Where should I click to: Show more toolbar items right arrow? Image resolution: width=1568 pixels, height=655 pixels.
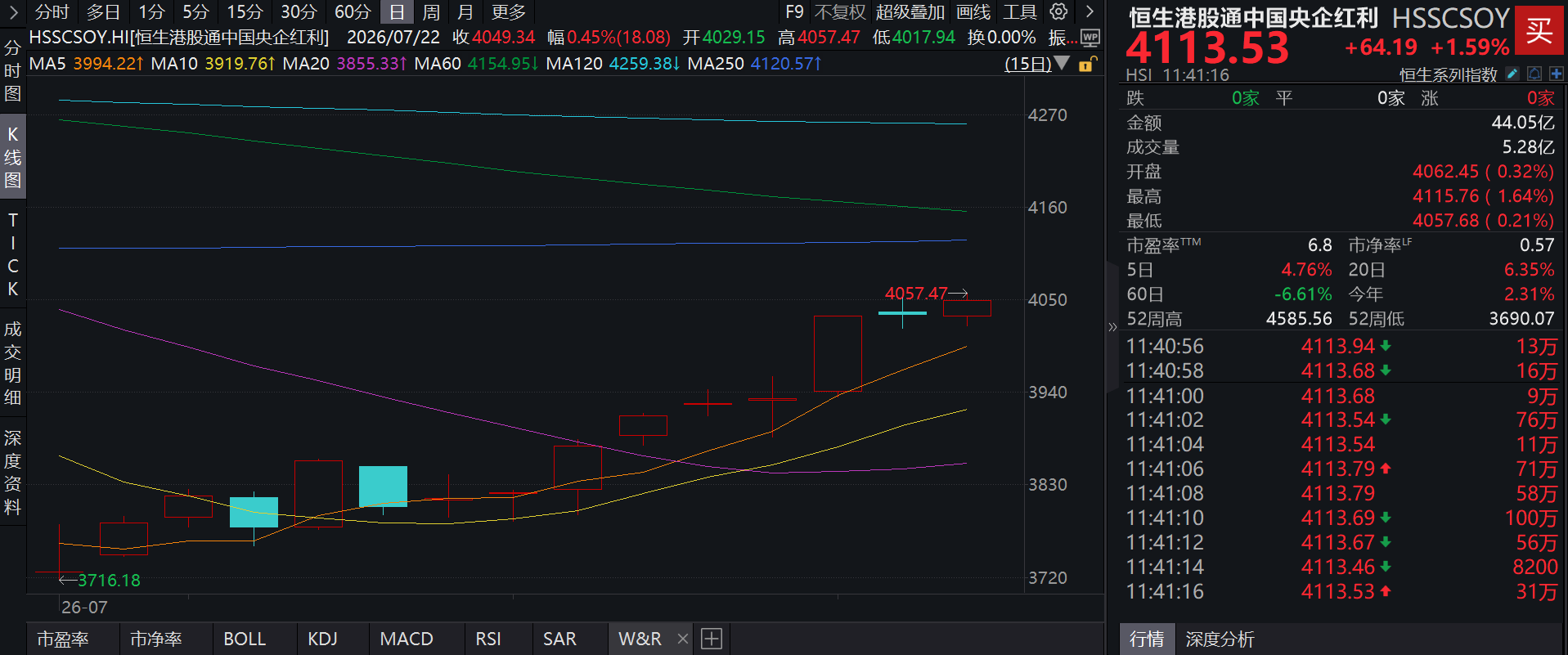1090,11
